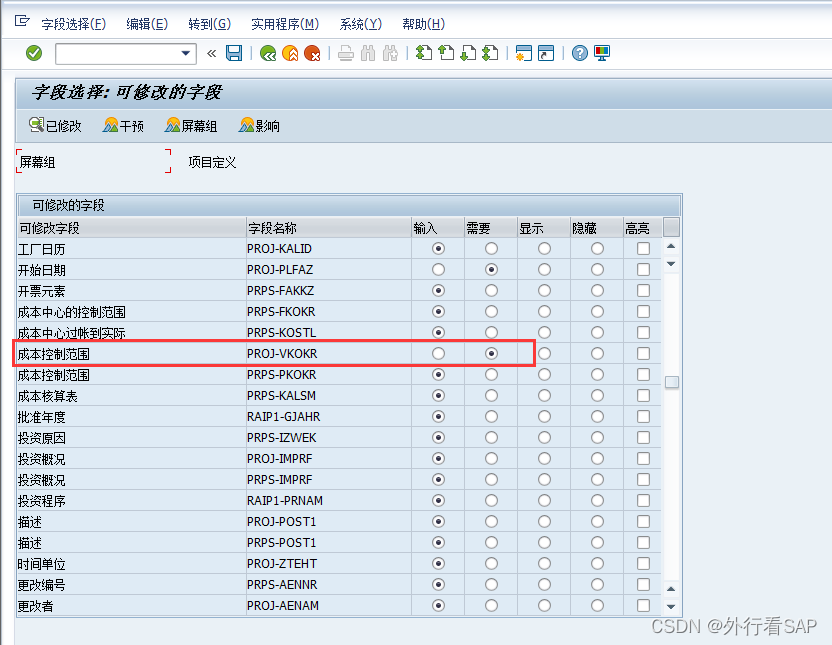
Task: Open the 编辑(E) menu
Action: [147, 24]
